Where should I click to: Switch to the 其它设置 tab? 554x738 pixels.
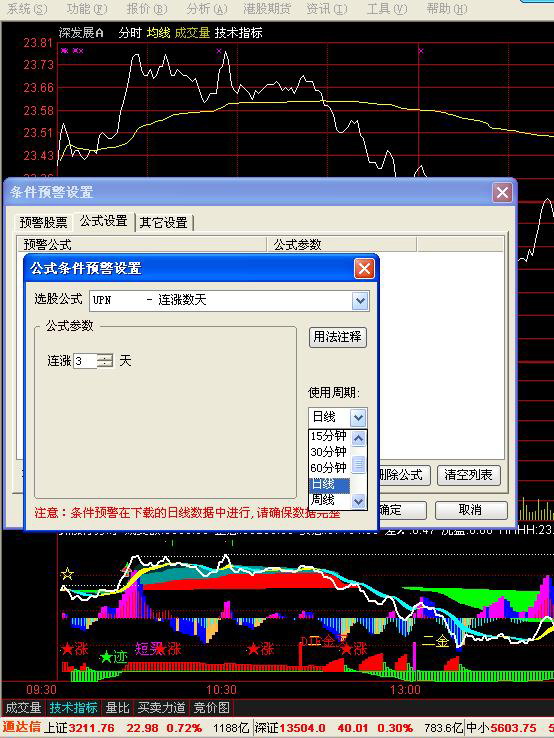click(x=164, y=222)
